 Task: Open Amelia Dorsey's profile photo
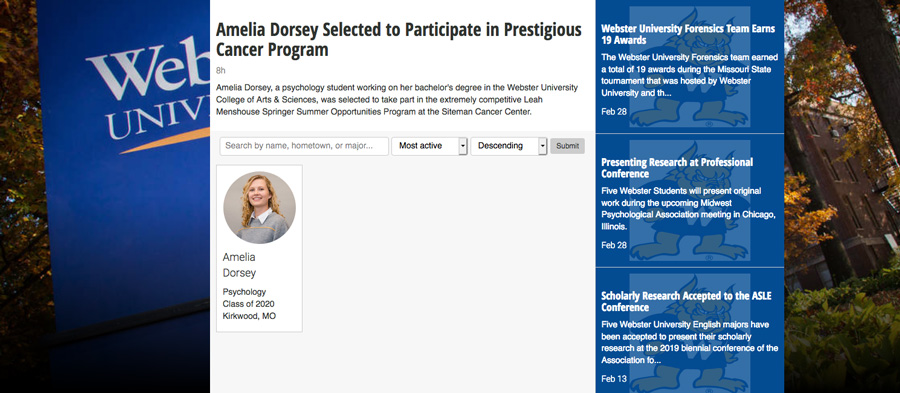(259, 207)
